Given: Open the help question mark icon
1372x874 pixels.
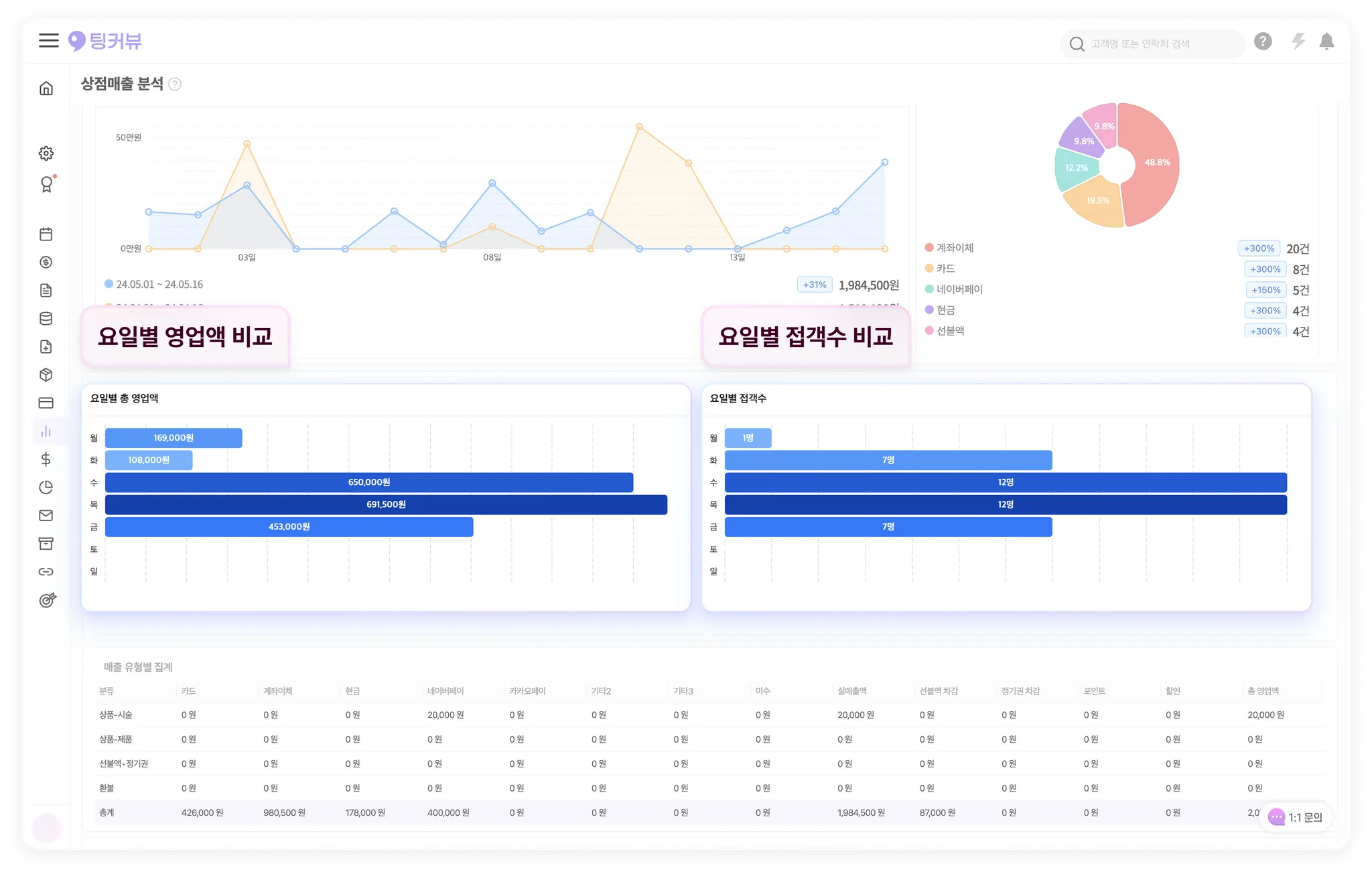Looking at the screenshot, I should (x=1263, y=42).
